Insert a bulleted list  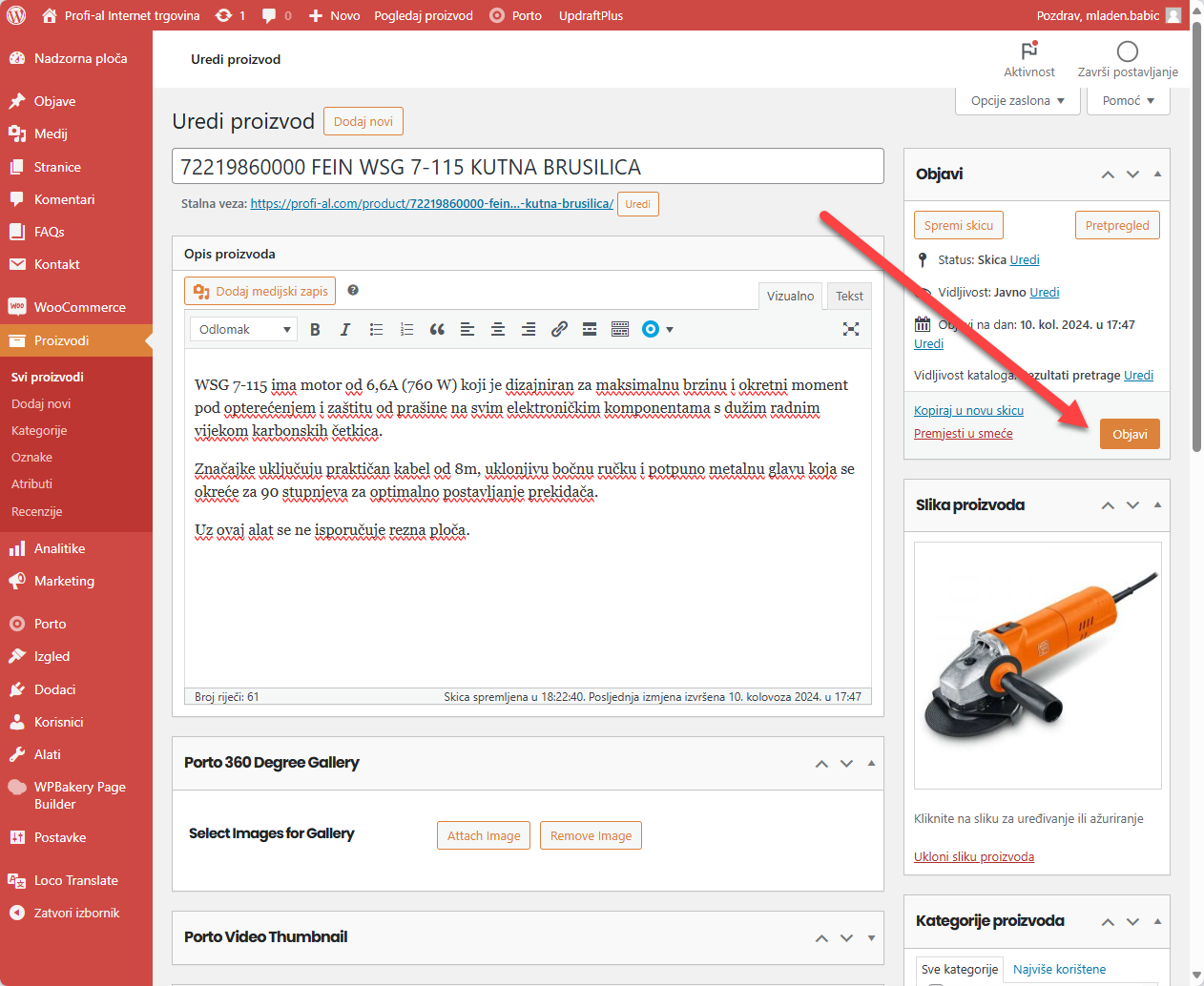376,329
